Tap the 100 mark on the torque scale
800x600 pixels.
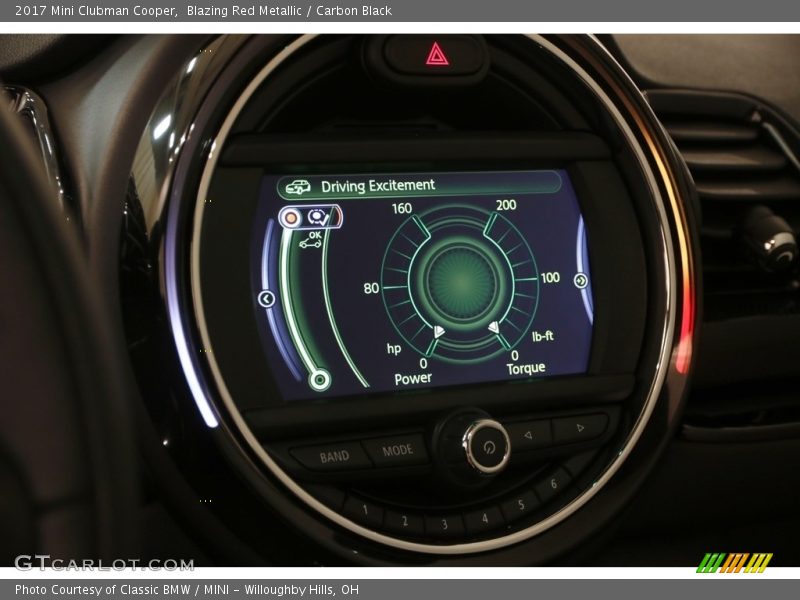point(550,278)
